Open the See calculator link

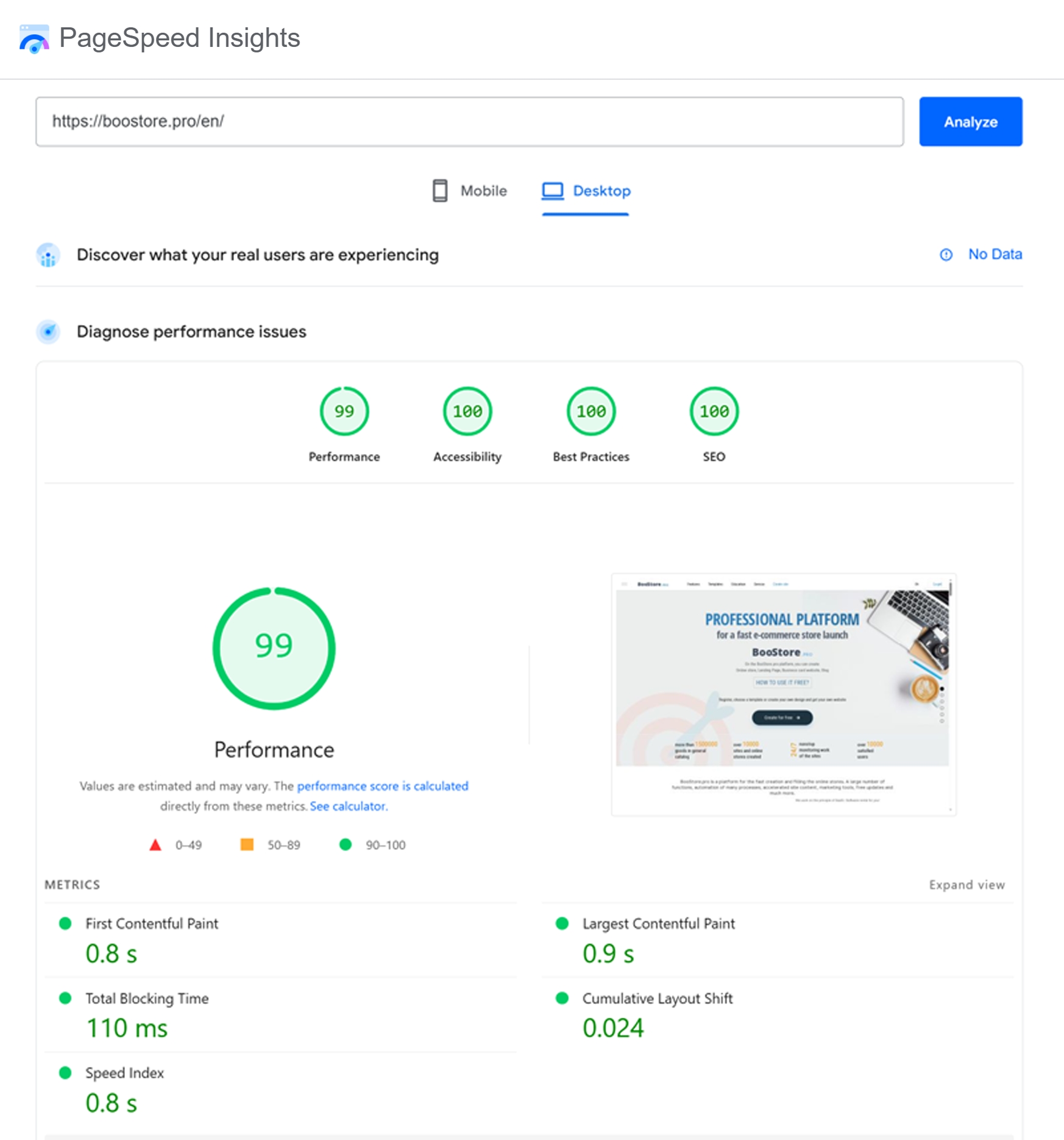click(x=349, y=807)
